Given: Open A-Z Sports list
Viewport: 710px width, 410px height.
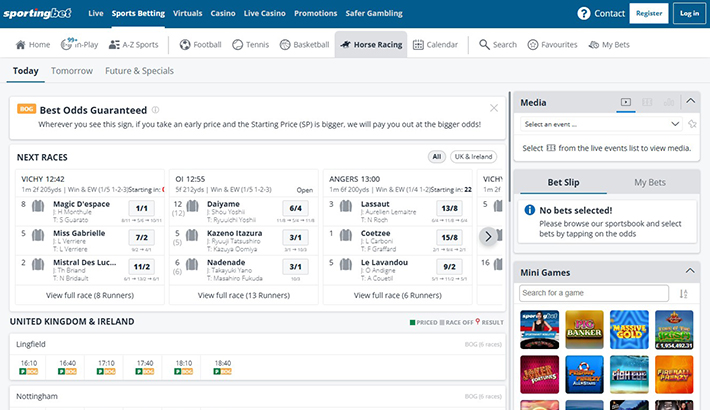Looking at the screenshot, I should pos(134,44).
